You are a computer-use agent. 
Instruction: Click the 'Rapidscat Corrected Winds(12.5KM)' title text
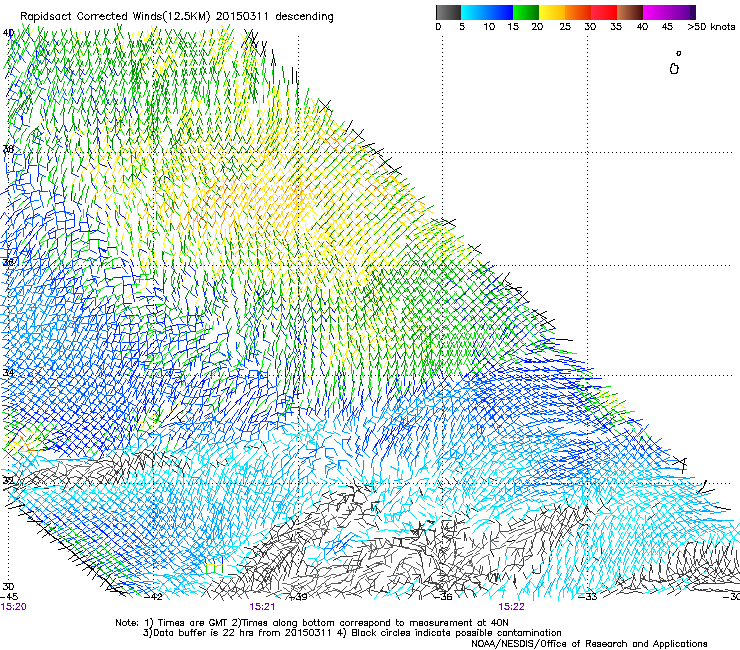[x=115, y=17]
